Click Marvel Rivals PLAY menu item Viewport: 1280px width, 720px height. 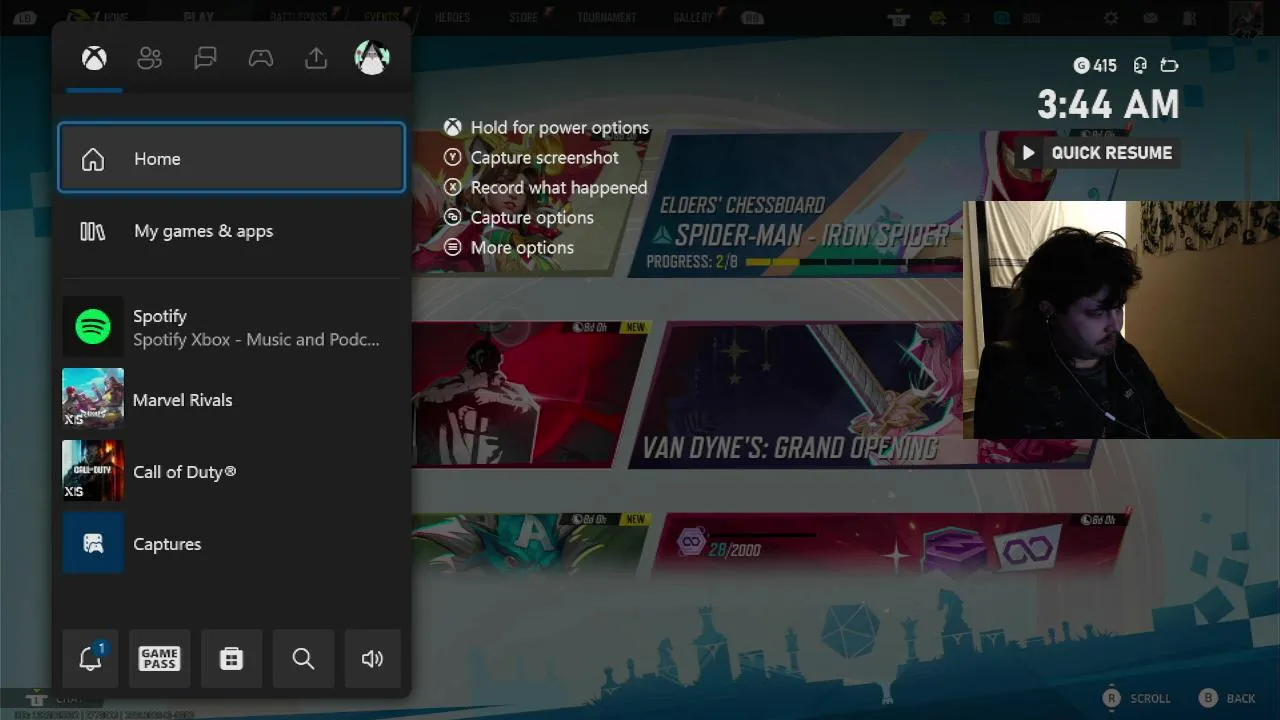[199, 17]
